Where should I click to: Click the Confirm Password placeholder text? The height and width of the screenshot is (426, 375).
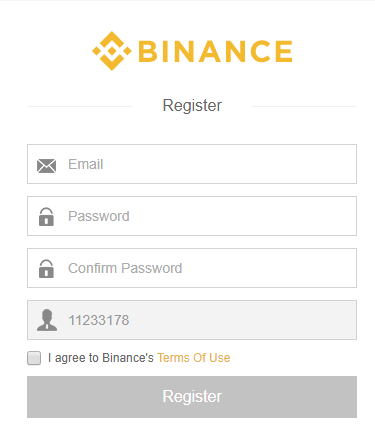125,268
